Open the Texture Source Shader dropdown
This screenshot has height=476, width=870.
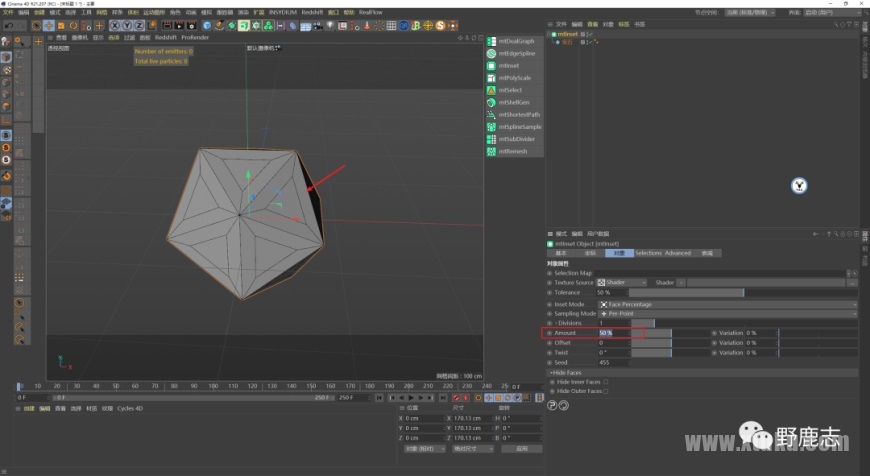(621, 282)
